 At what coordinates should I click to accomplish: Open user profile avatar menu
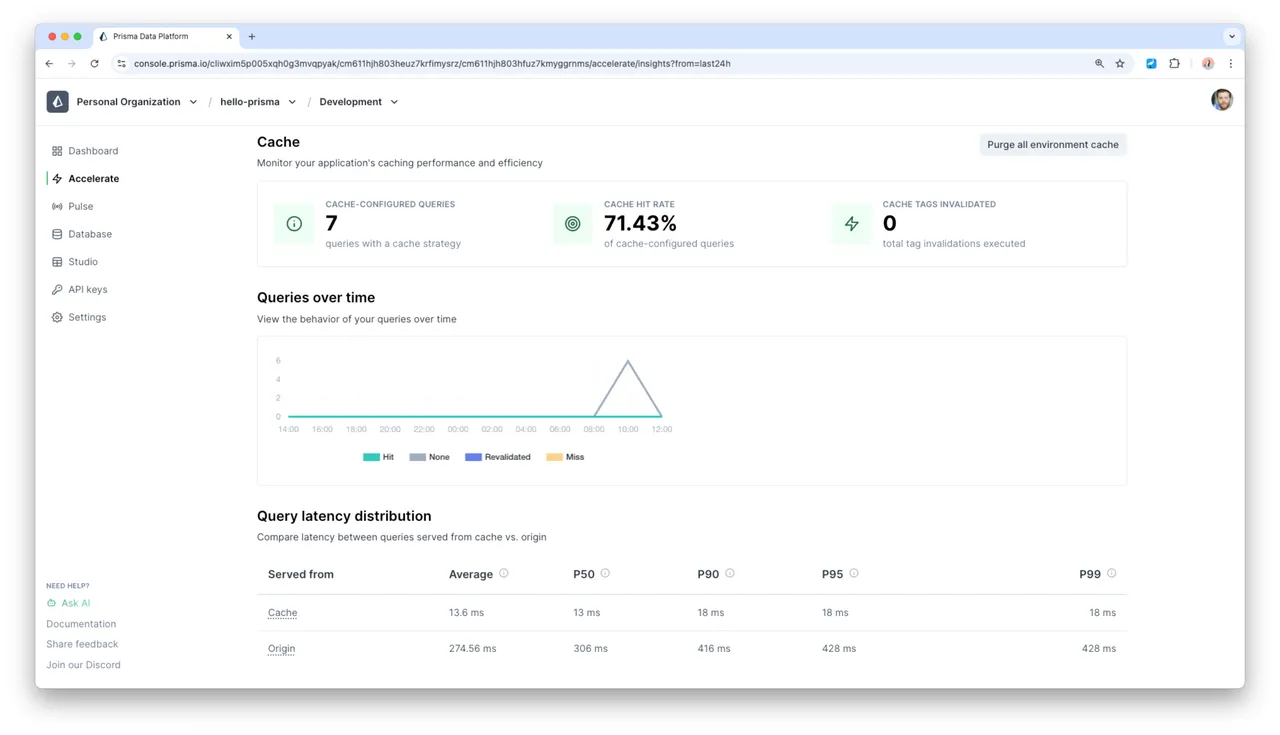tap(1222, 100)
